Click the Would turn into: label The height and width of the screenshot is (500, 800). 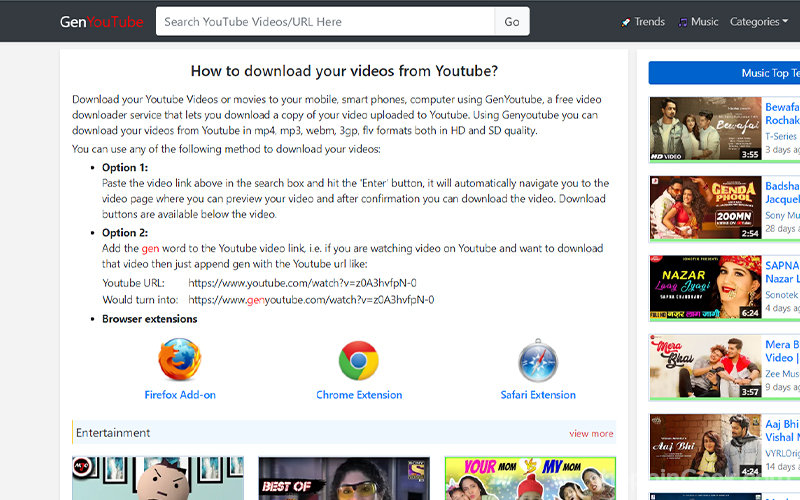point(140,300)
